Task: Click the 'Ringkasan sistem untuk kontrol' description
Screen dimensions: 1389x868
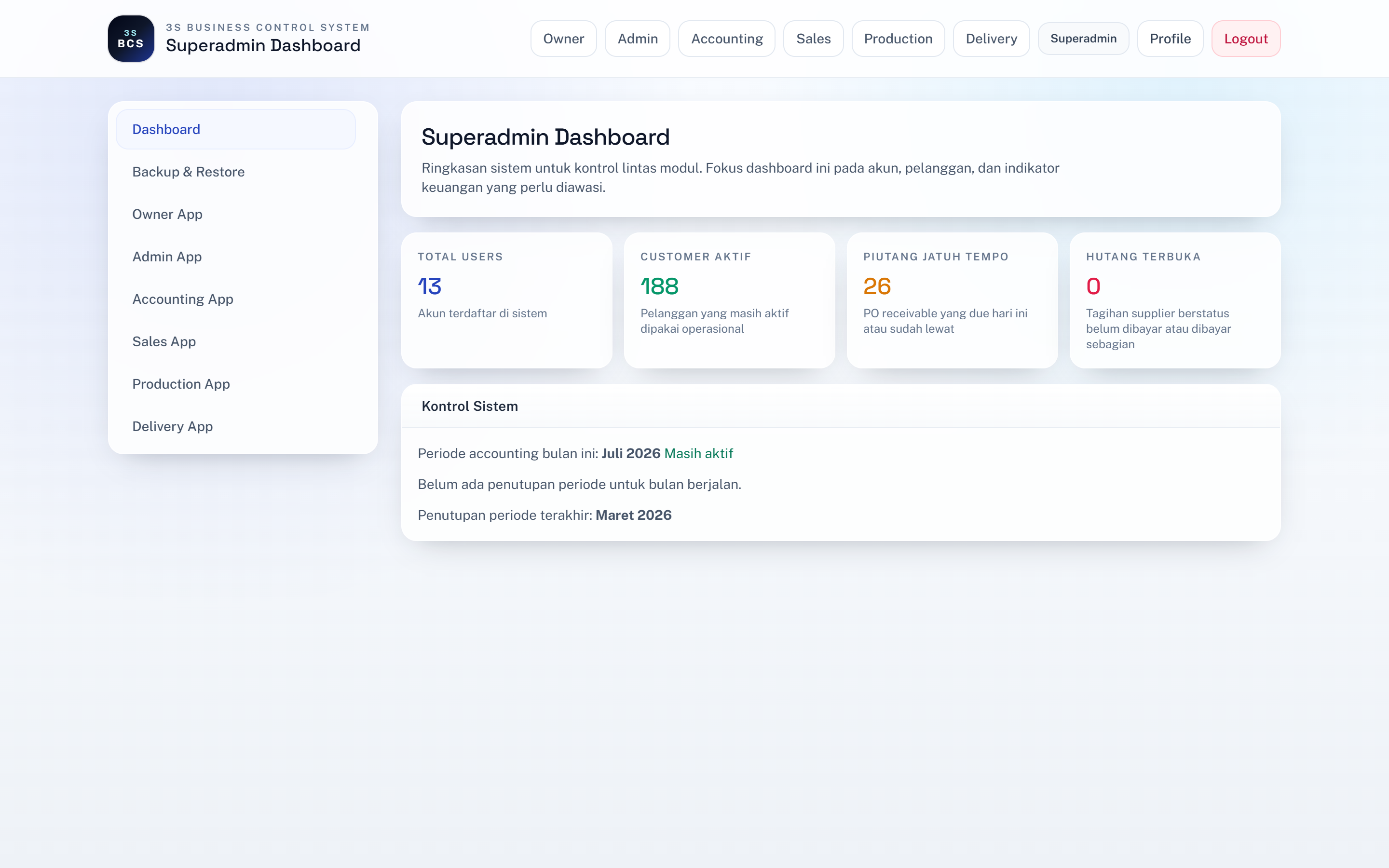Action: click(740, 177)
